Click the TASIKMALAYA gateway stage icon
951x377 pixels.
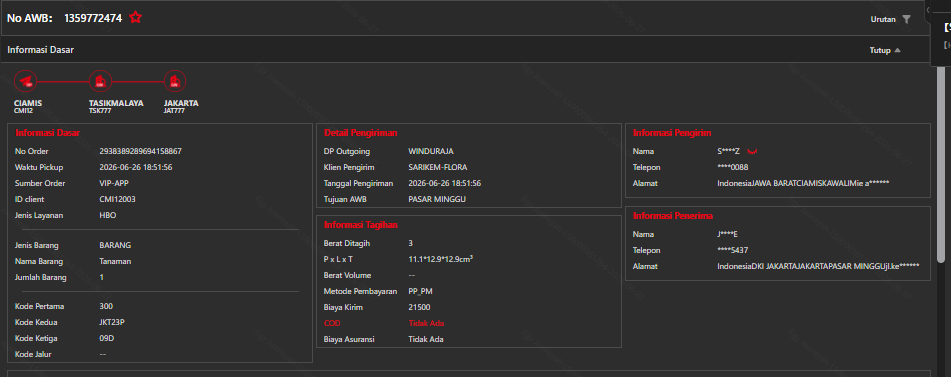point(100,81)
